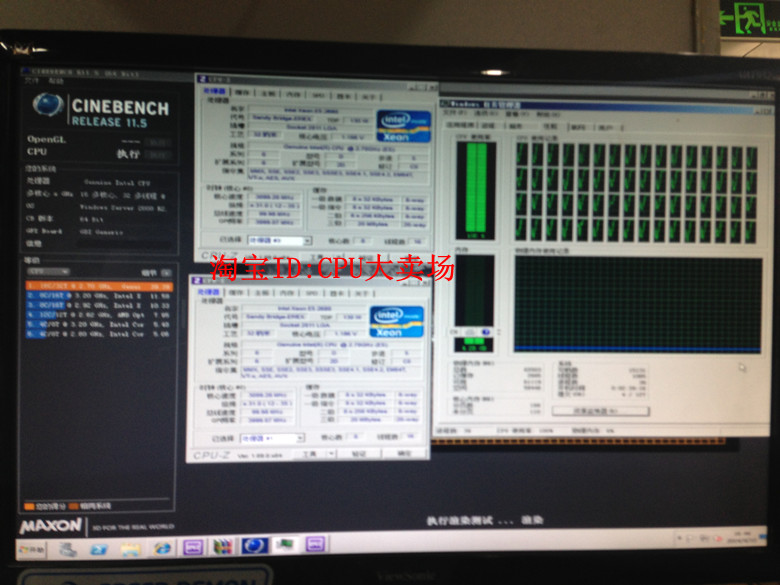
Task: Switch to 缓存 tab in lower CPU-Z window
Action: (236, 292)
